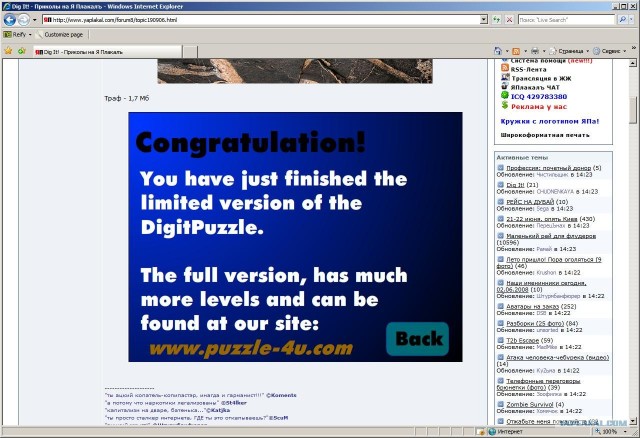Open the Print options dropdown arrow
The height and width of the screenshot is (438, 640).
(x=544, y=51)
